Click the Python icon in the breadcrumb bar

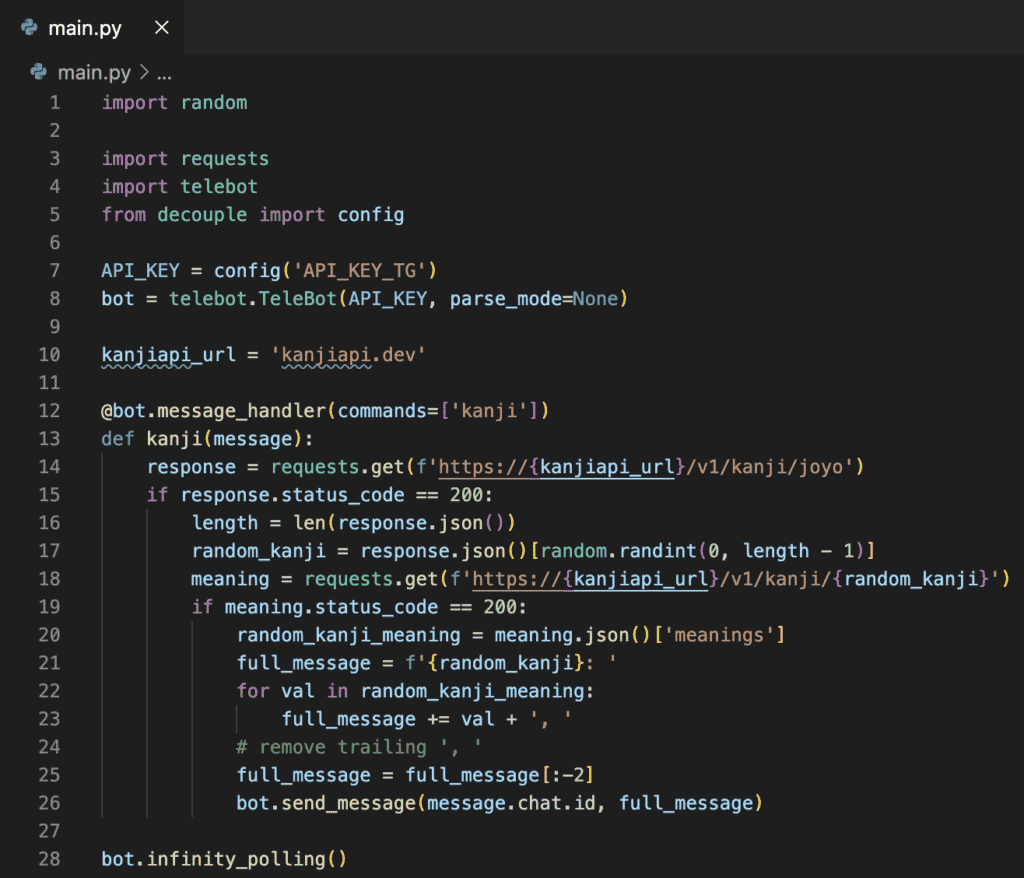pyautogui.click(x=39, y=72)
